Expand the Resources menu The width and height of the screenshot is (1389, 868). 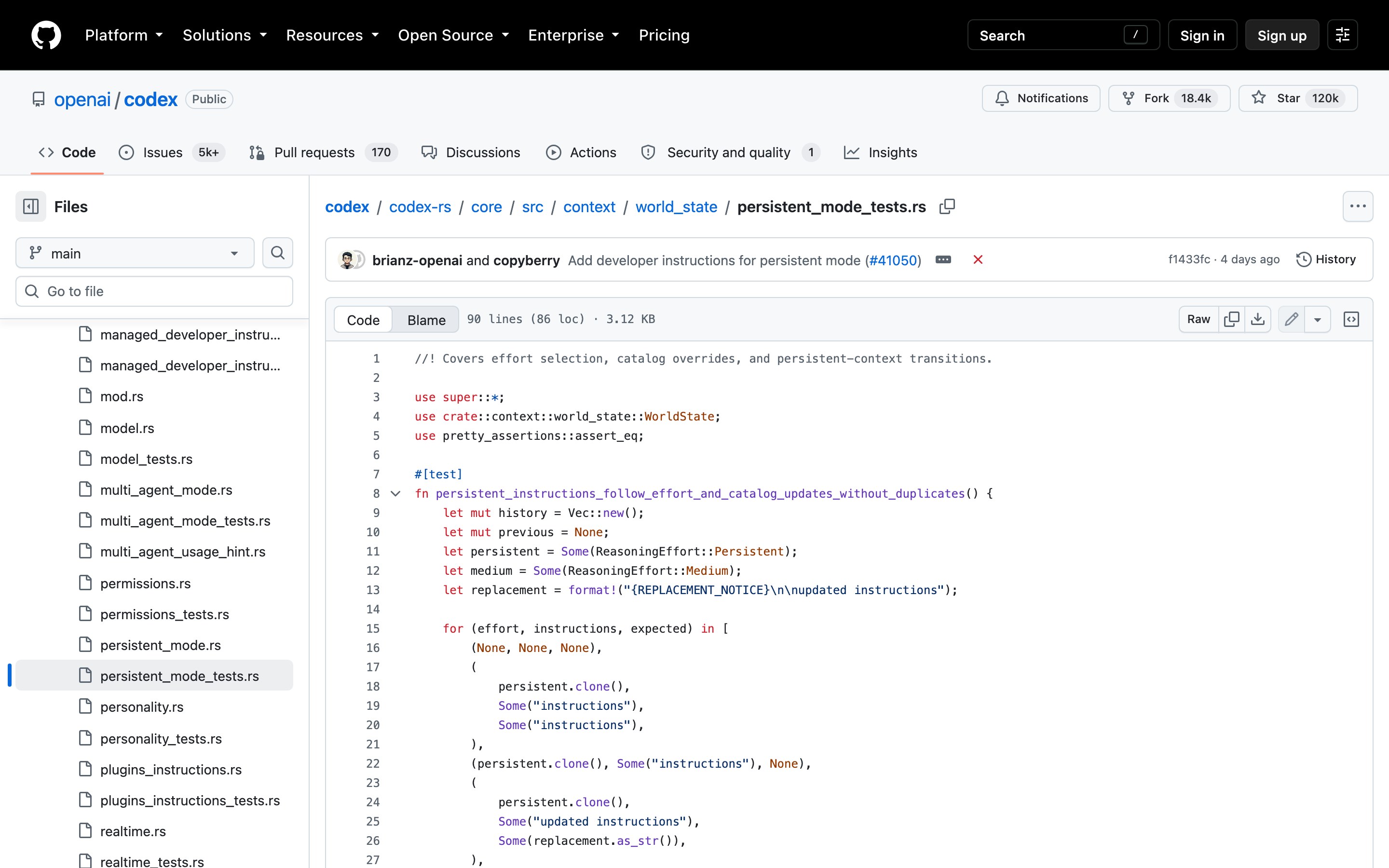(332, 36)
